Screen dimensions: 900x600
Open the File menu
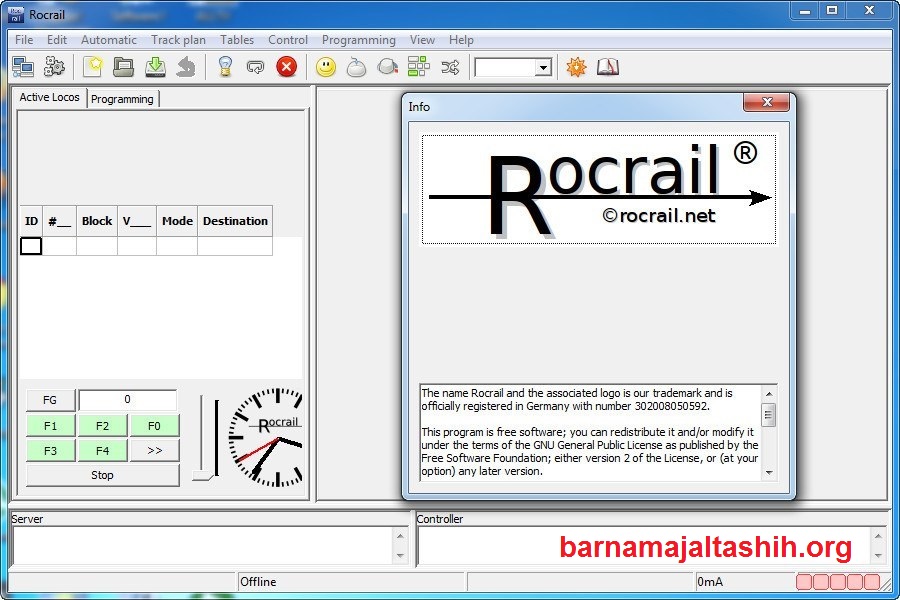(24, 40)
